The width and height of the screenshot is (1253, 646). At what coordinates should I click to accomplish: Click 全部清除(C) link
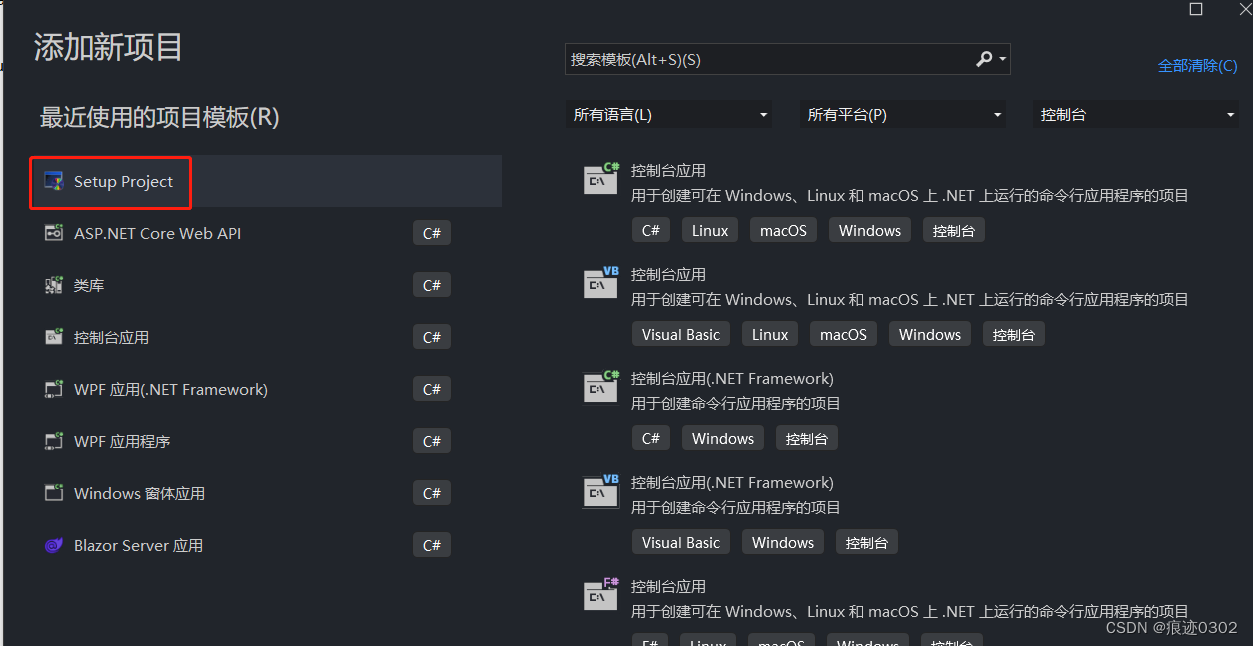(1198, 65)
